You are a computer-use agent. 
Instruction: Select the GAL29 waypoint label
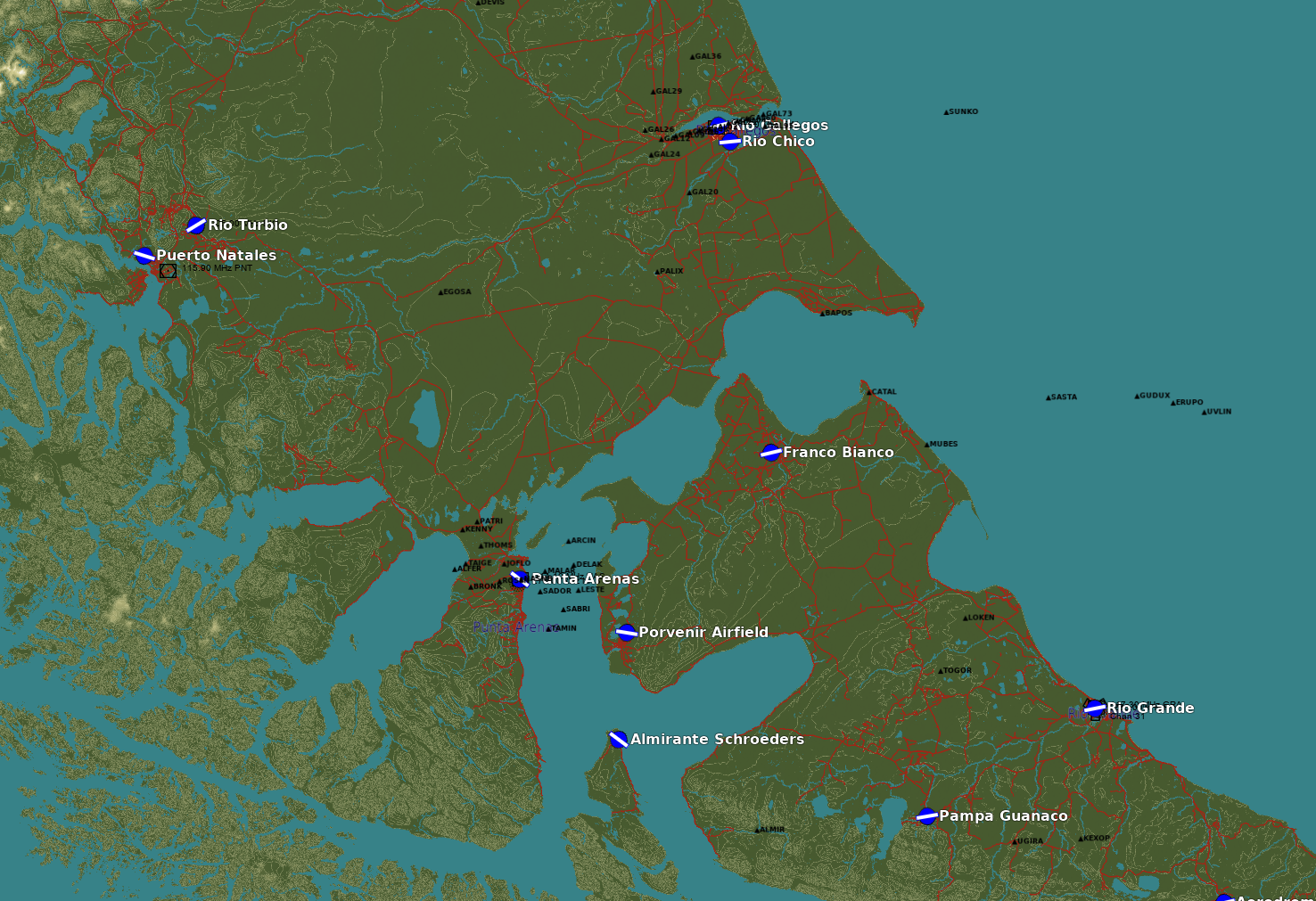(669, 91)
